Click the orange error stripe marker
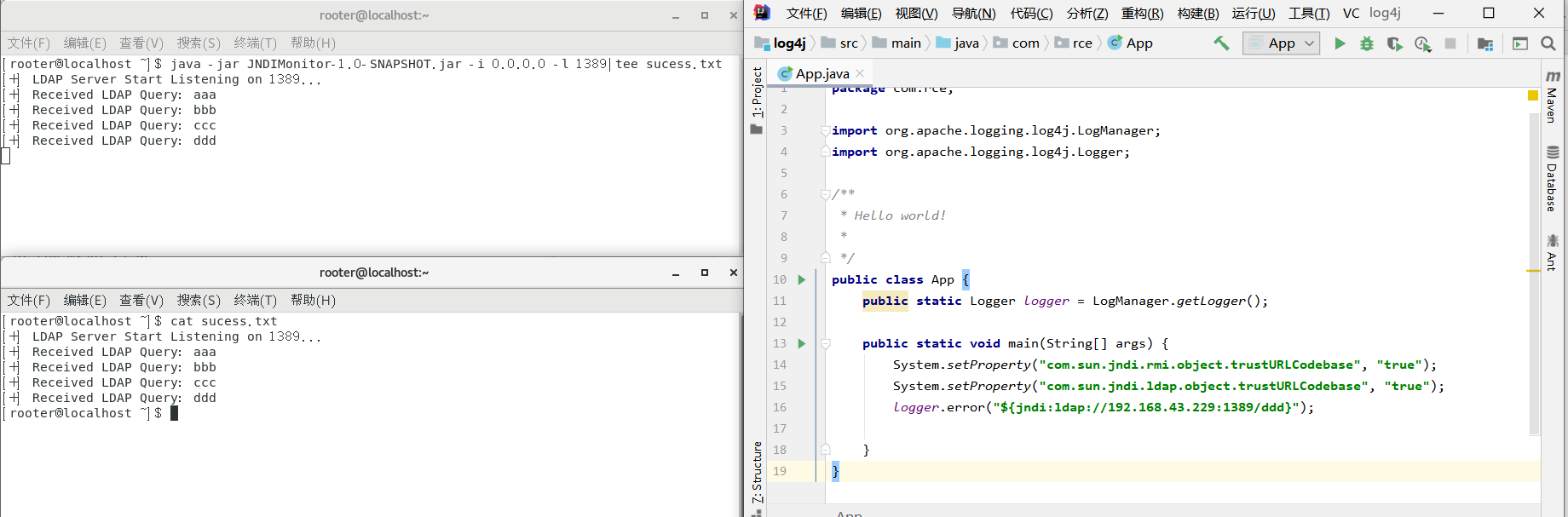Screen dimensions: 1568x517 coord(1533,271)
